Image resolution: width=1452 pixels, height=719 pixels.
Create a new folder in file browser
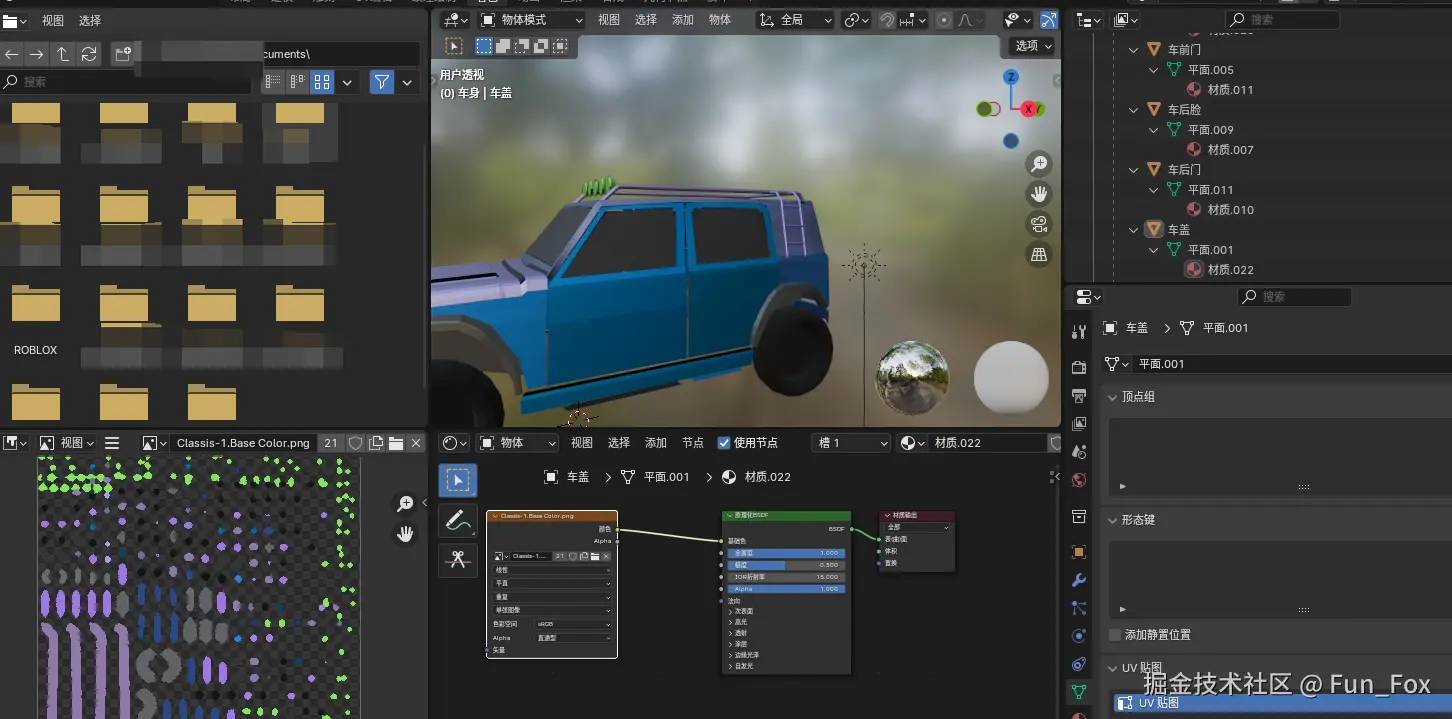pos(123,55)
